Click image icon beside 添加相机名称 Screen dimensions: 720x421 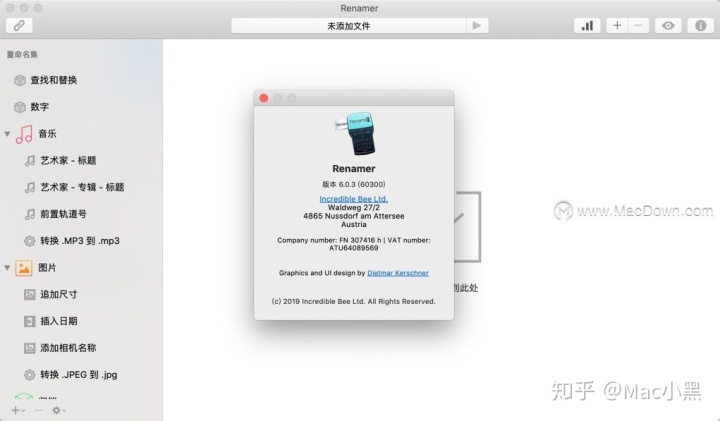pos(29,348)
